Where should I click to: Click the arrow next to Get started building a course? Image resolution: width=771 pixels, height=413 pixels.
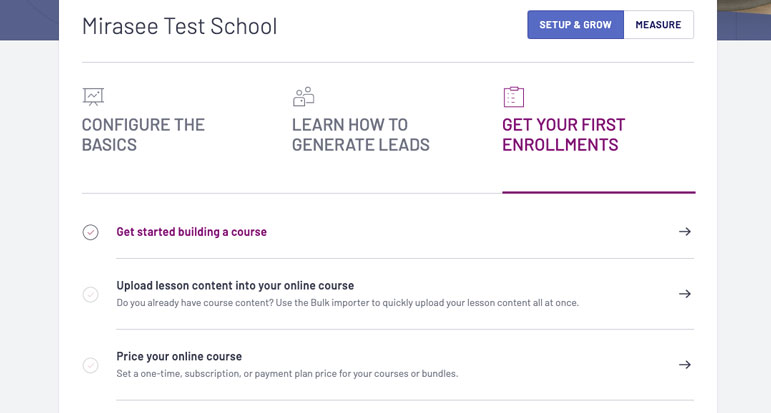(685, 232)
